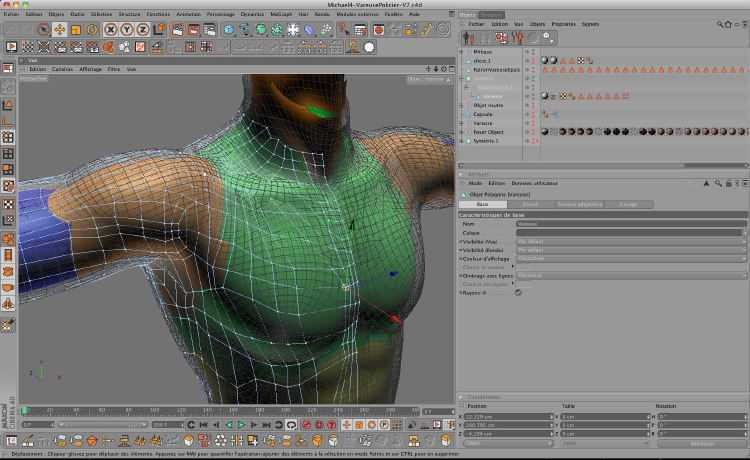This screenshot has height=460, width=750.
Task: Go to the start of the animation
Action: tap(203, 425)
